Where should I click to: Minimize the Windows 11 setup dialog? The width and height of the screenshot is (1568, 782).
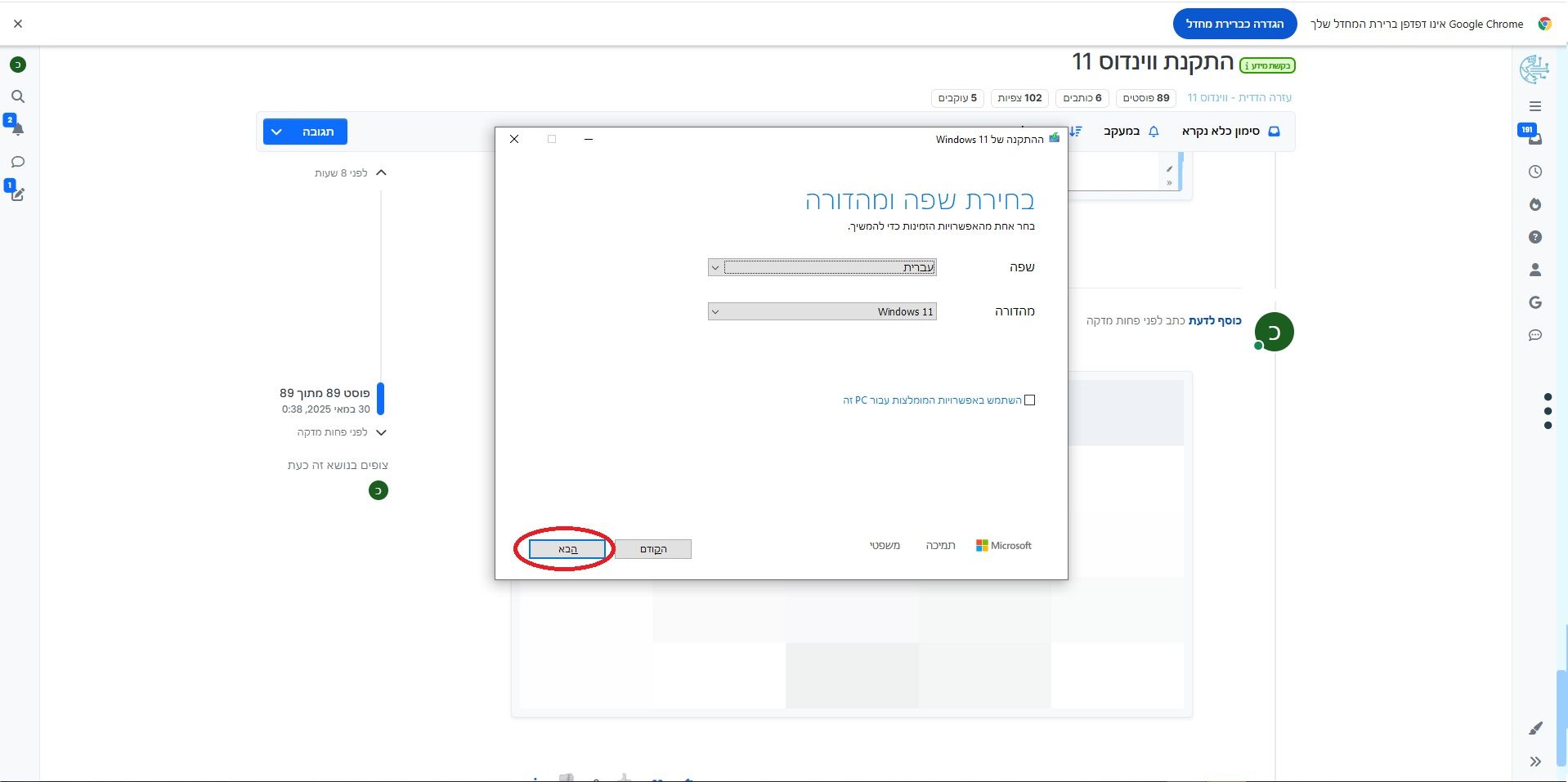(589, 139)
